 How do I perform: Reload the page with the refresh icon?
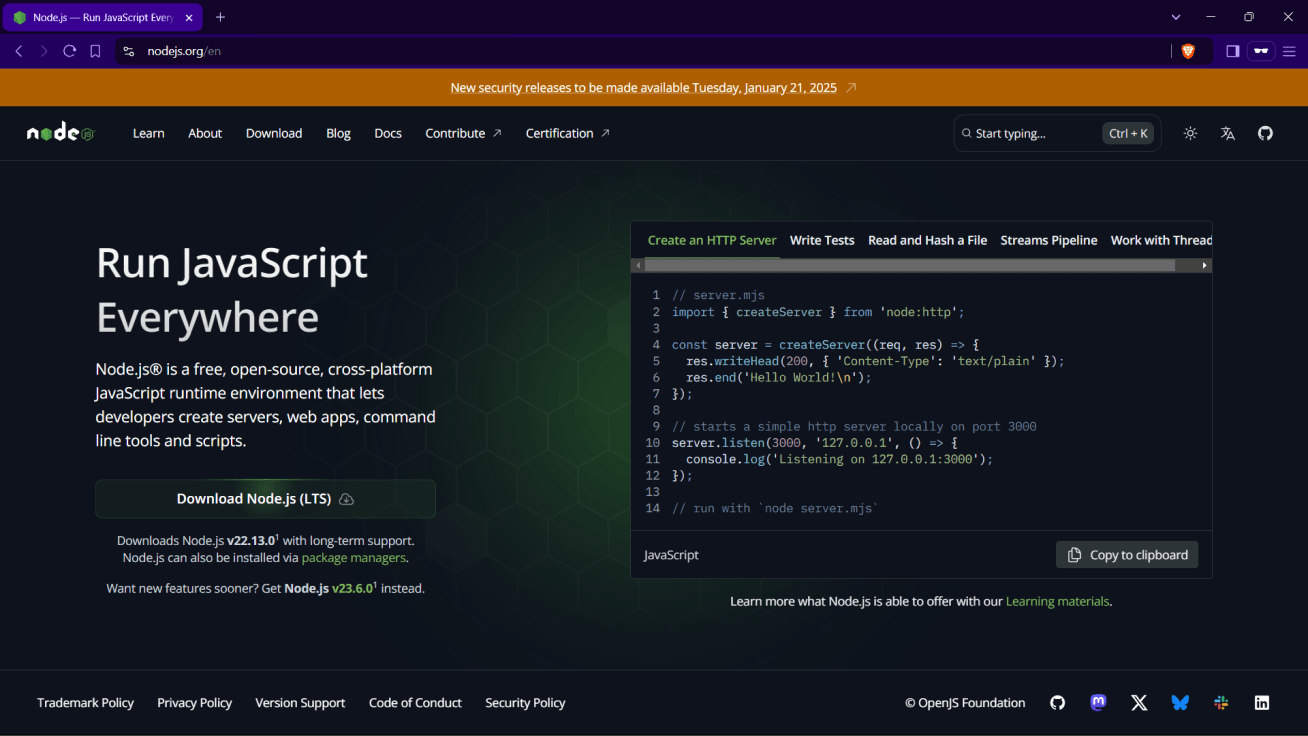click(x=70, y=51)
